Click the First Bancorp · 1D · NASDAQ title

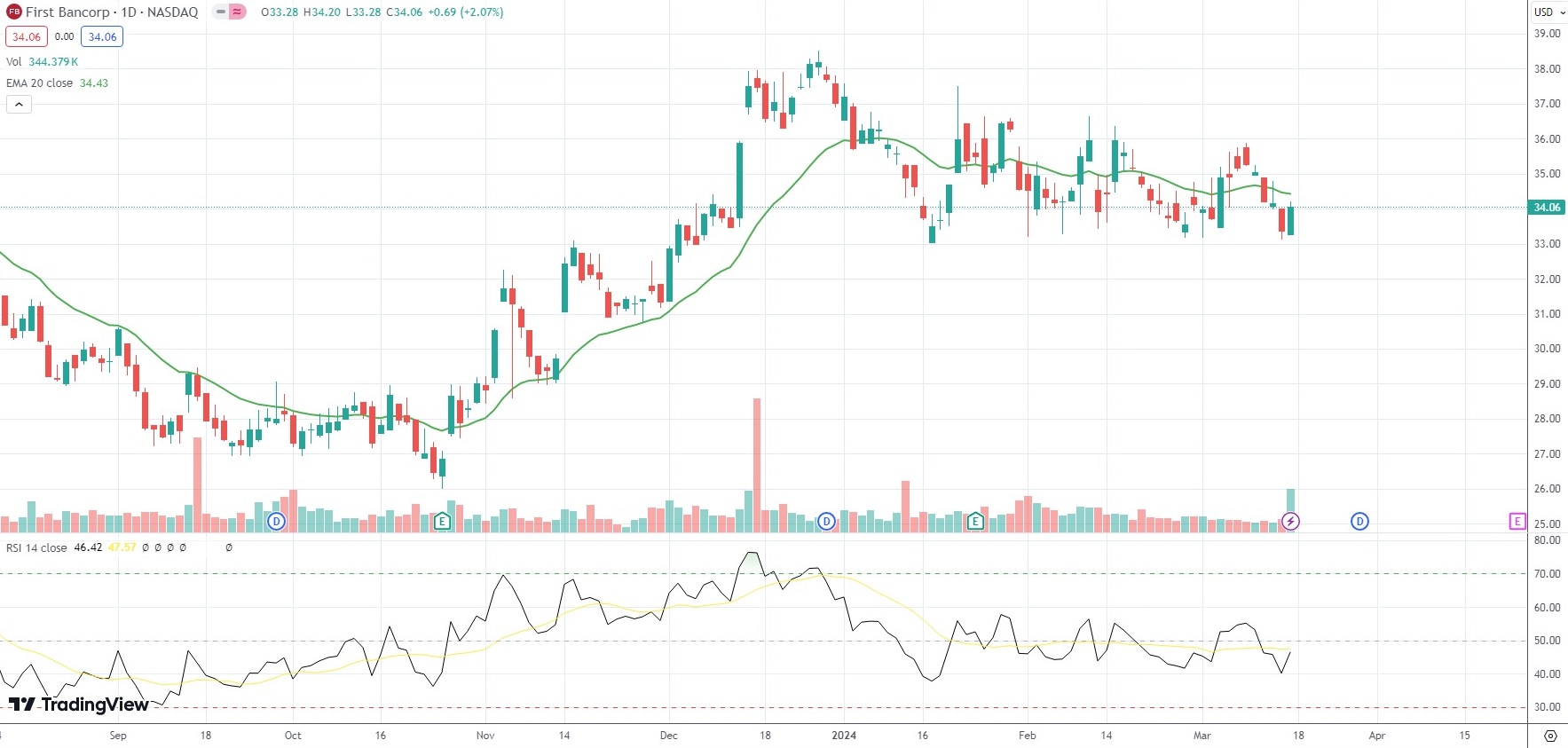click(112, 12)
